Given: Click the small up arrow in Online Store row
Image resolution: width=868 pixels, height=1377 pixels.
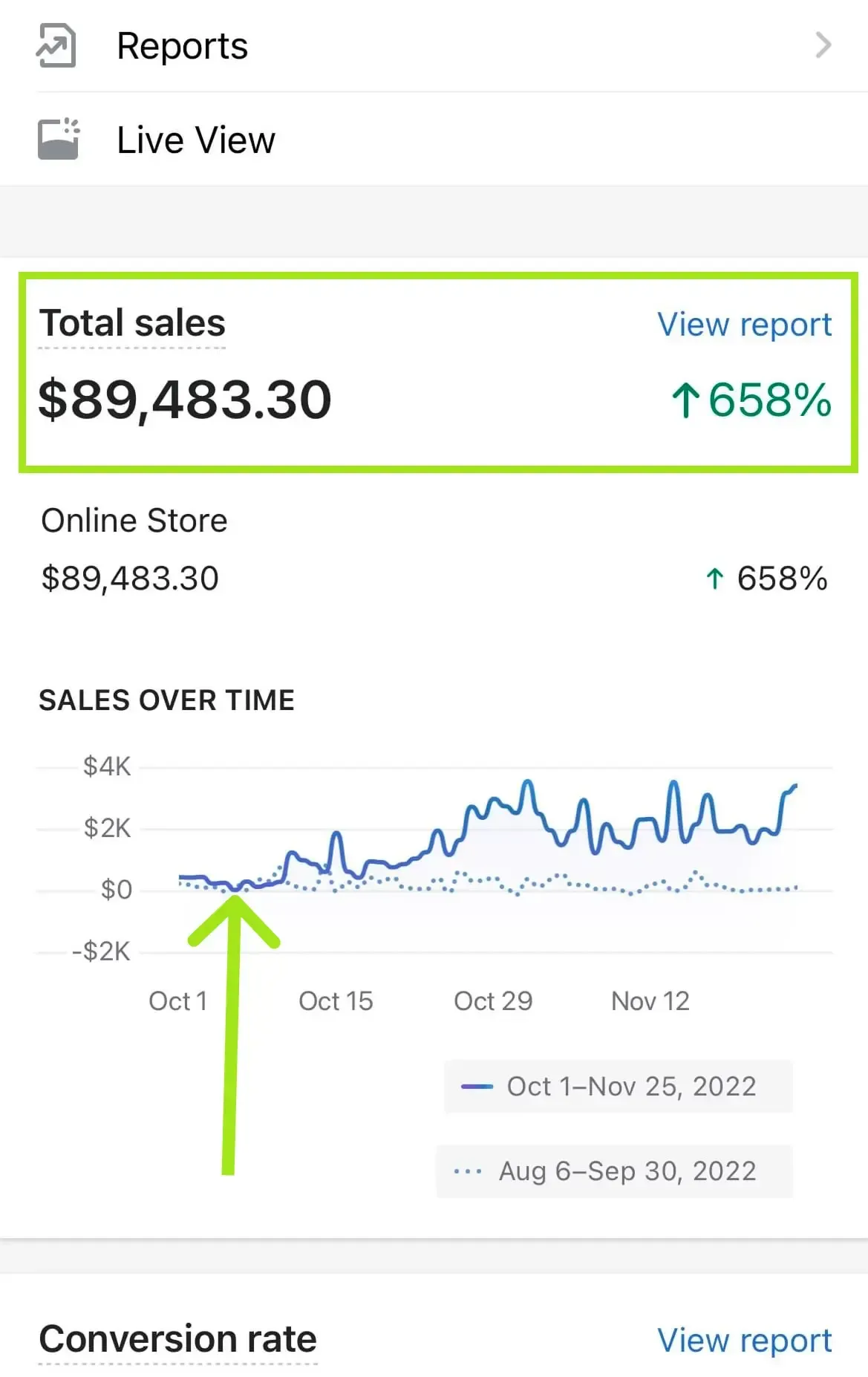Looking at the screenshot, I should (714, 579).
